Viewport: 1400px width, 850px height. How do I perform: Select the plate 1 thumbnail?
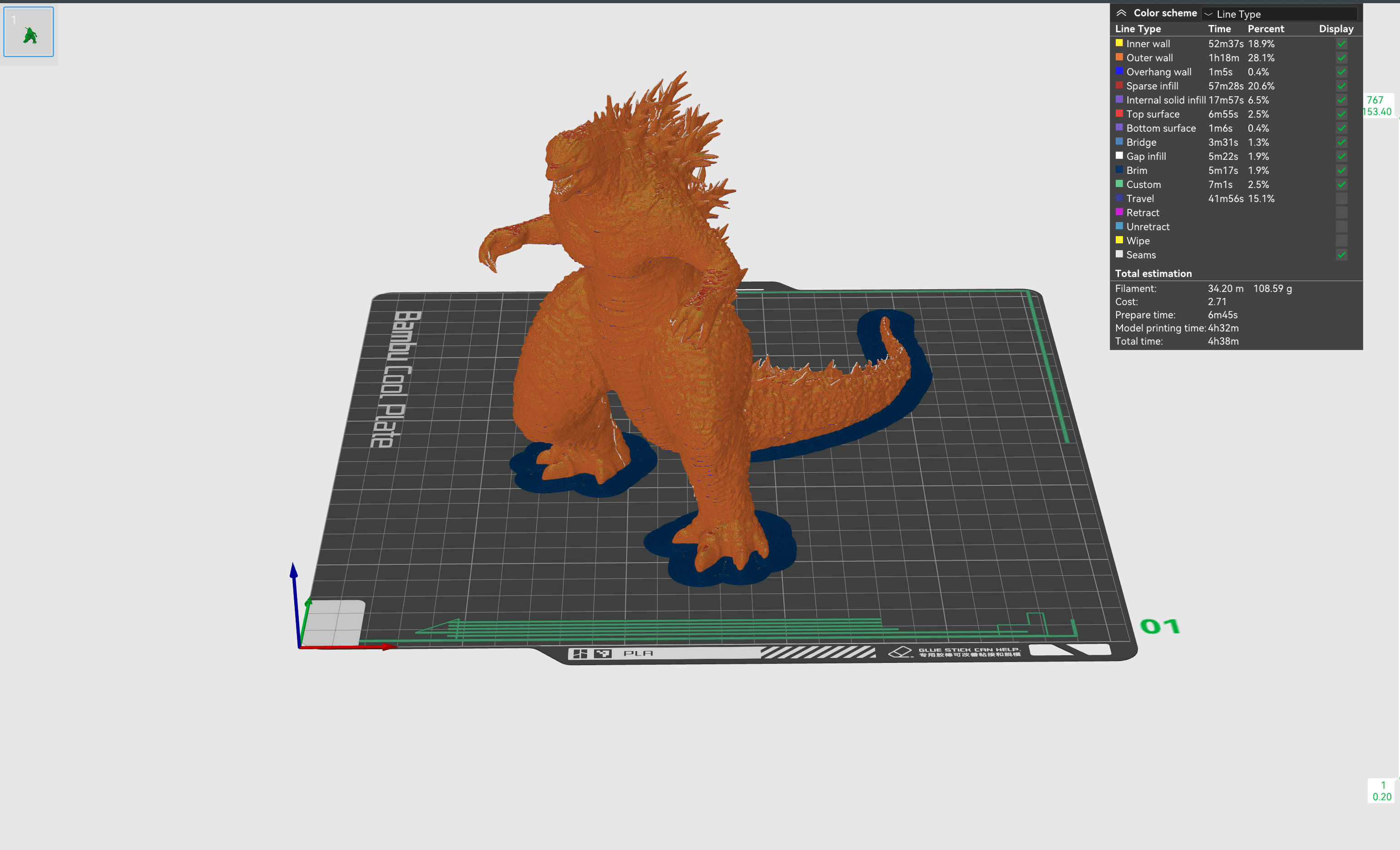pyautogui.click(x=29, y=32)
